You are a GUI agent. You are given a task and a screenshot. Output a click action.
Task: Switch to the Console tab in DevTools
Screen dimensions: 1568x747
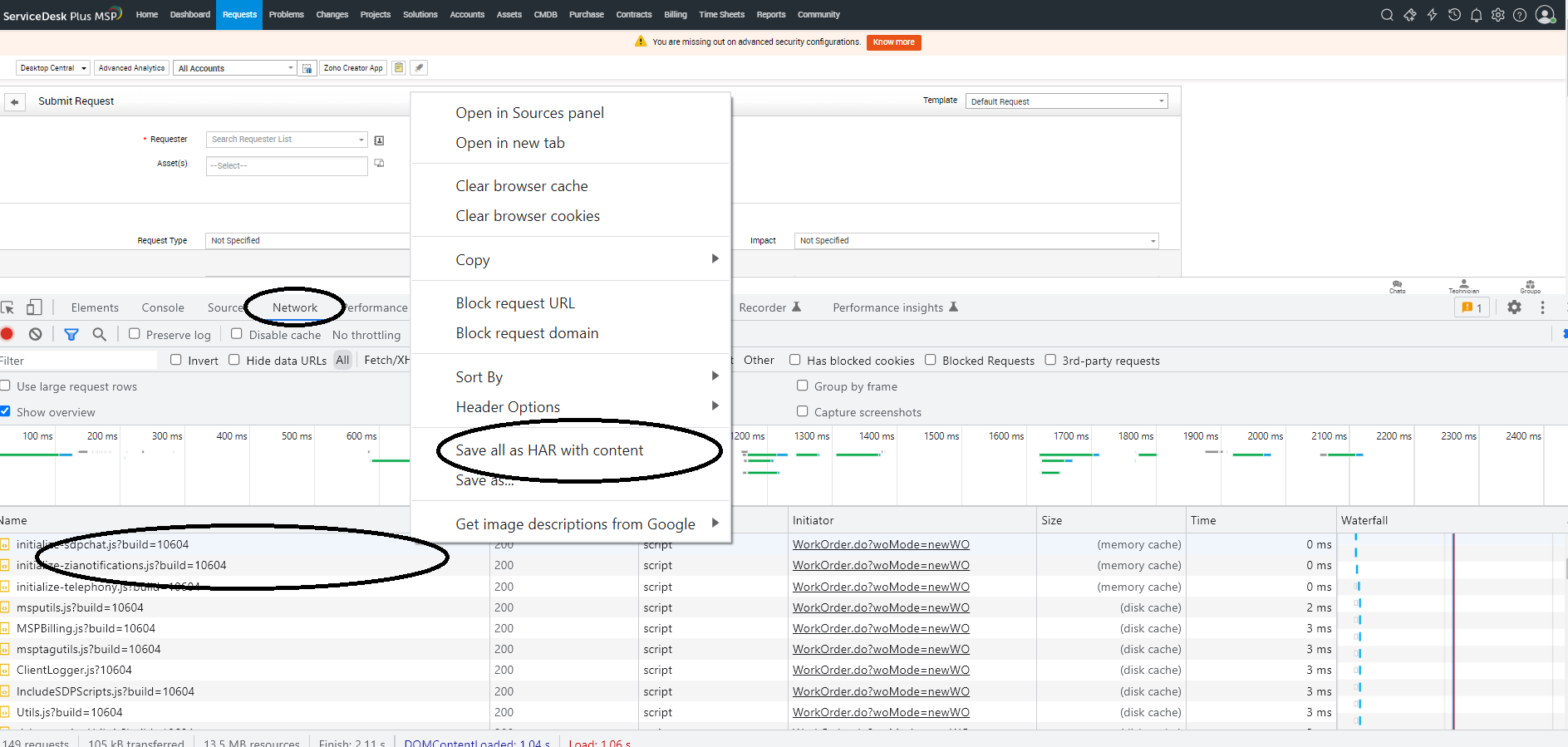pyautogui.click(x=163, y=307)
